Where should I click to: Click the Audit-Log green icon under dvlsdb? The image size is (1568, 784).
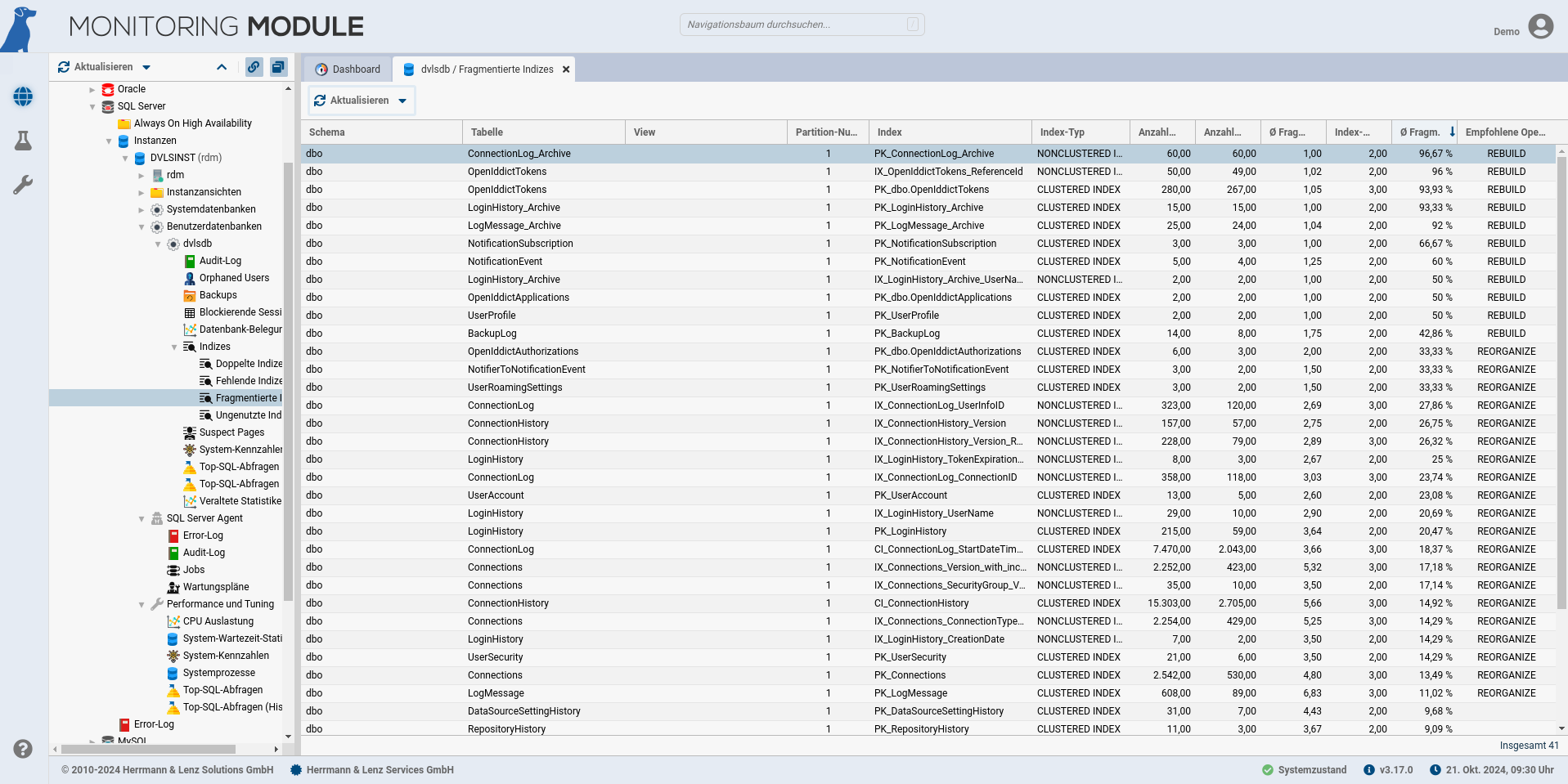[x=190, y=261]
